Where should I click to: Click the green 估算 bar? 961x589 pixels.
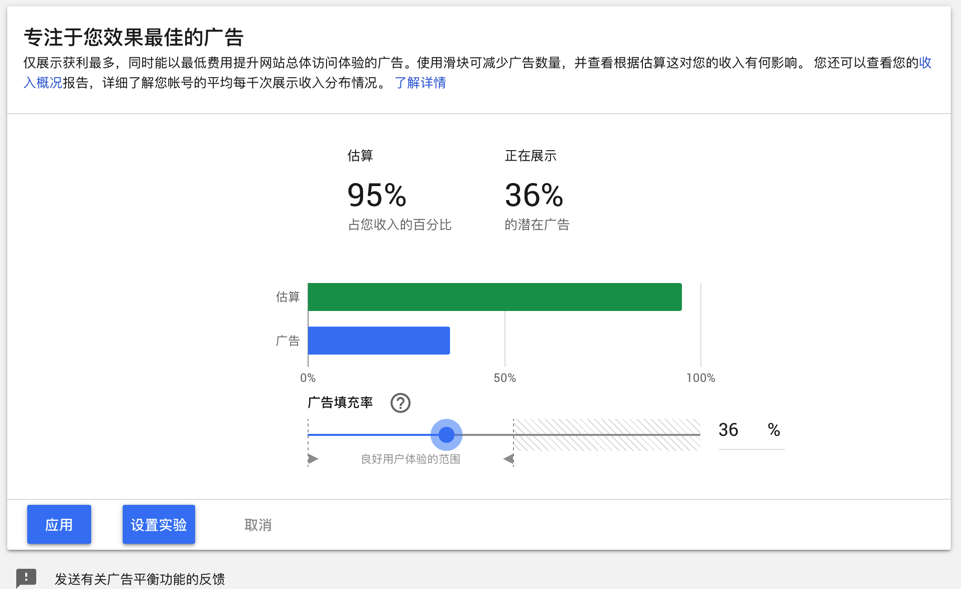495,297
